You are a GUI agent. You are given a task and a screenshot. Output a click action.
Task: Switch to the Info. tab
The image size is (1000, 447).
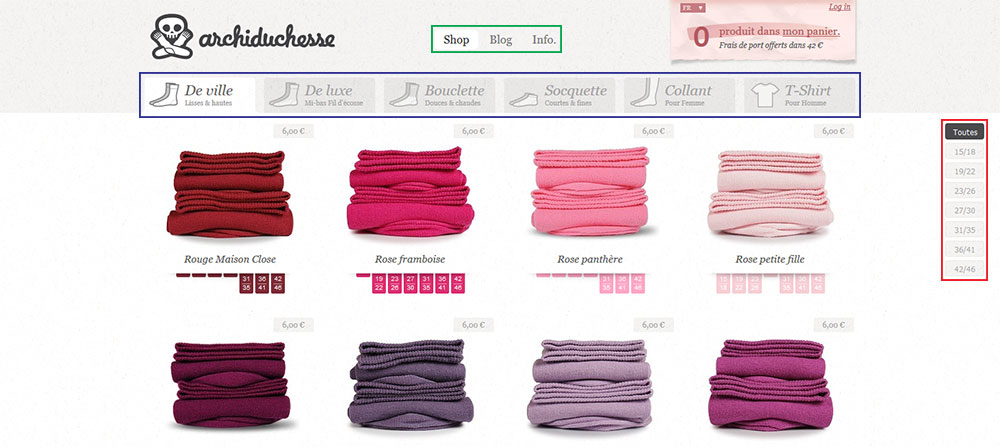(544, 40)
